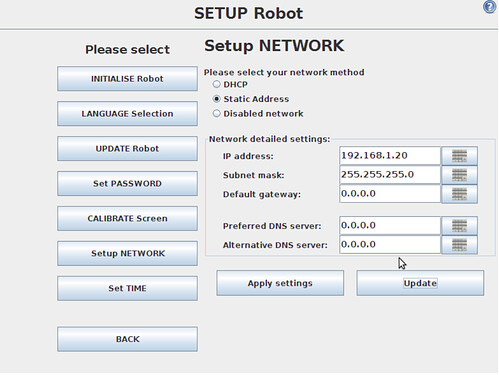Click the 'Please select' heading
The height and width of the screenshot is (375, 499).
pyautogui.click(x=127, y=50)
